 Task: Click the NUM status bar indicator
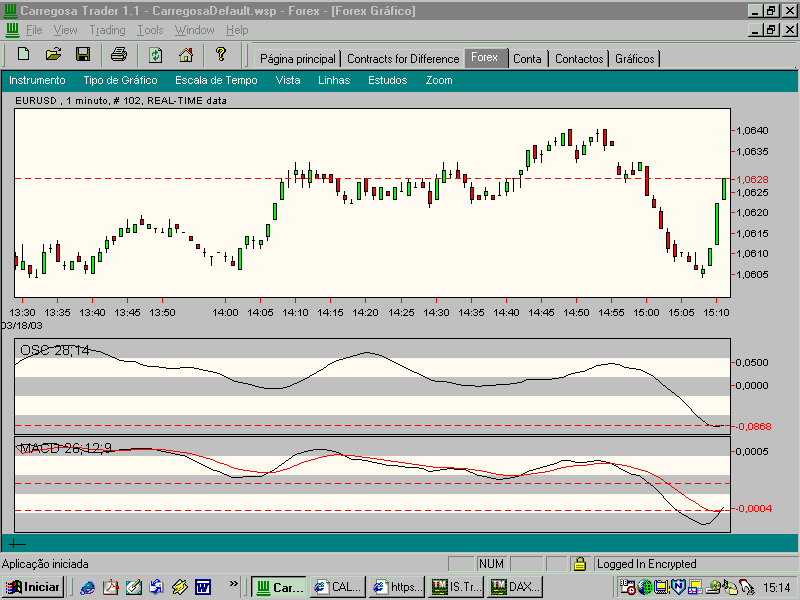(x=491, y=564)
